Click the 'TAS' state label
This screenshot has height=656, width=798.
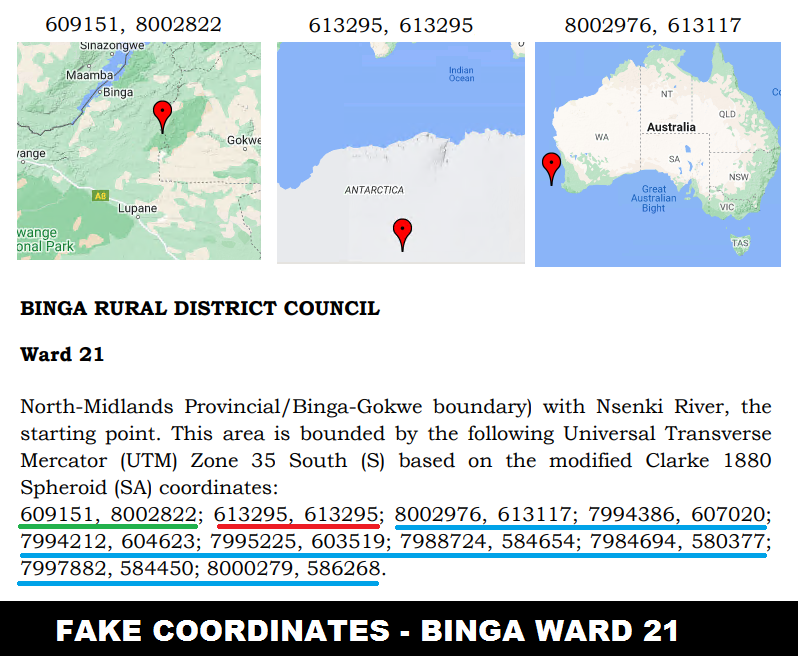pyautogui.click(x=740, y=243)
